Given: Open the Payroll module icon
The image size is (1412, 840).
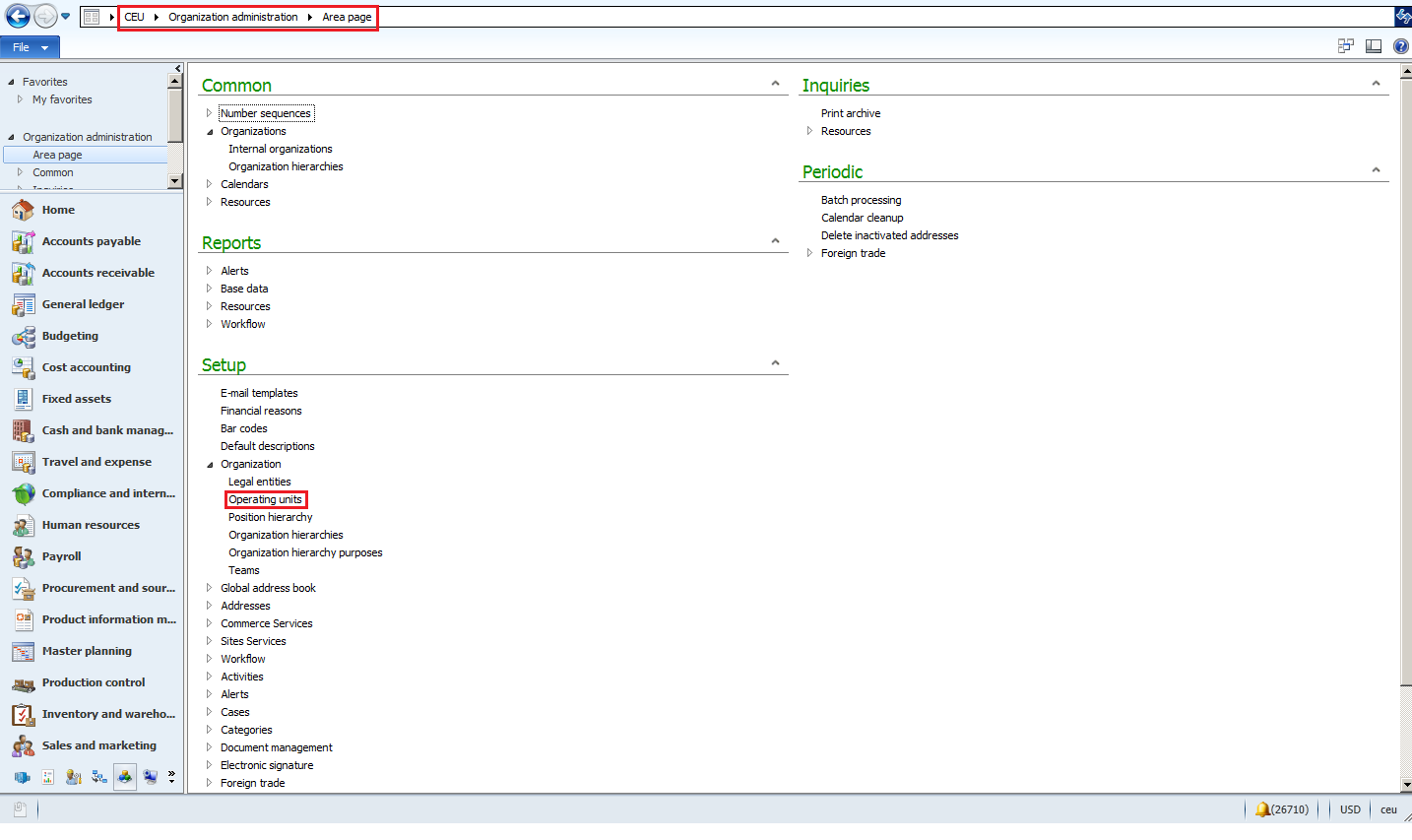Looking at the screenshot, I should pos(23,556).
